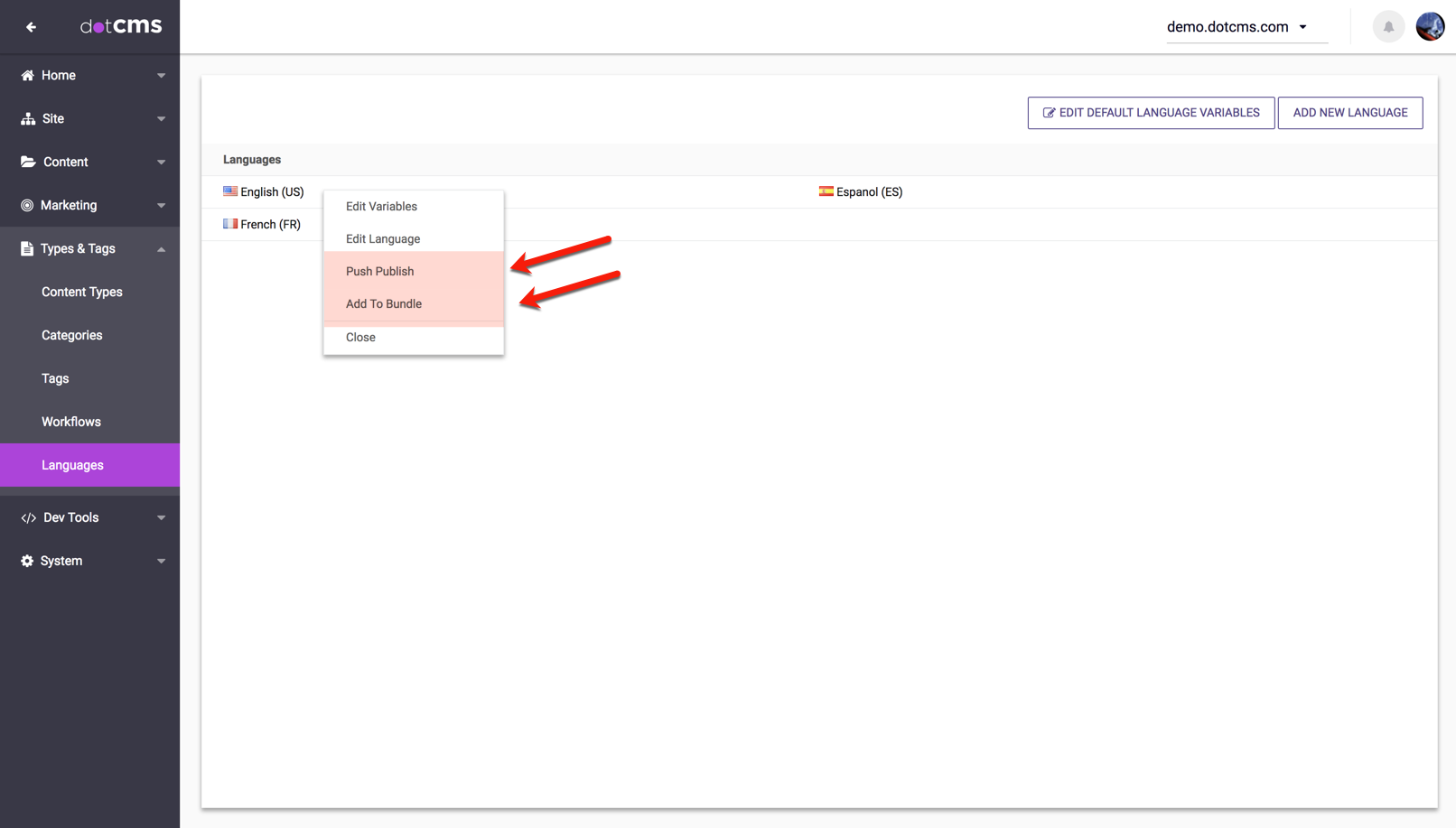Choose Push Publish from the context menu
Image resolution: width=1456 pixels, height=828 pixels.
click(x=379, y=272)
